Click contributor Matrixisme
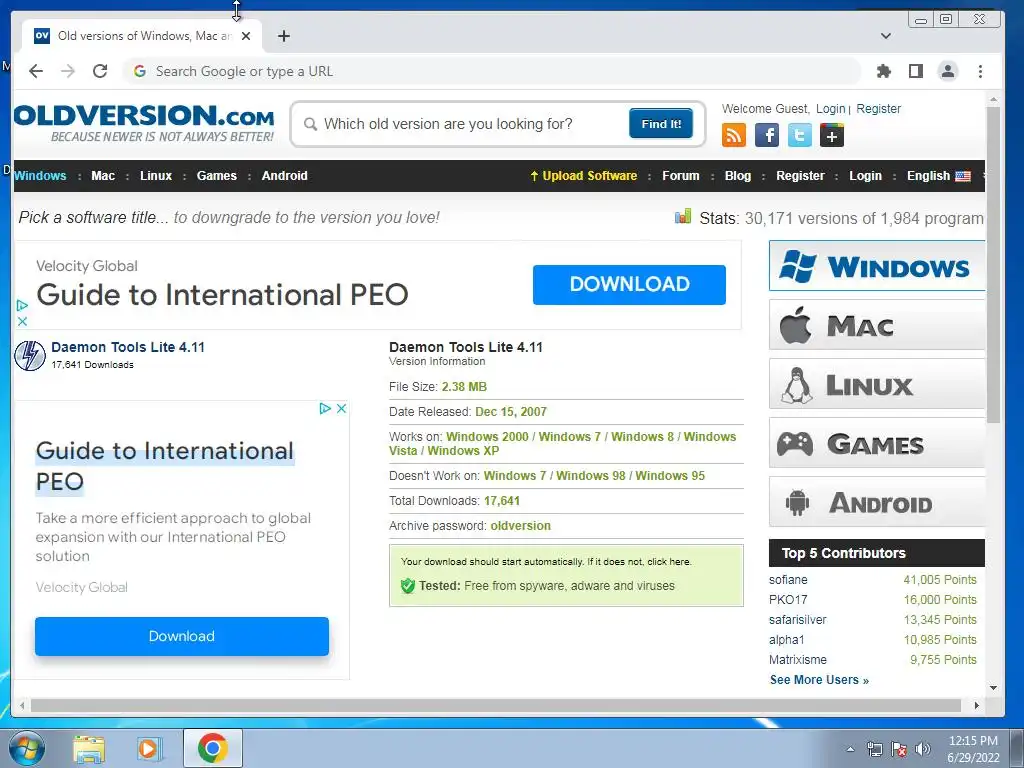 pyautogui.click(x=797, y=660)
